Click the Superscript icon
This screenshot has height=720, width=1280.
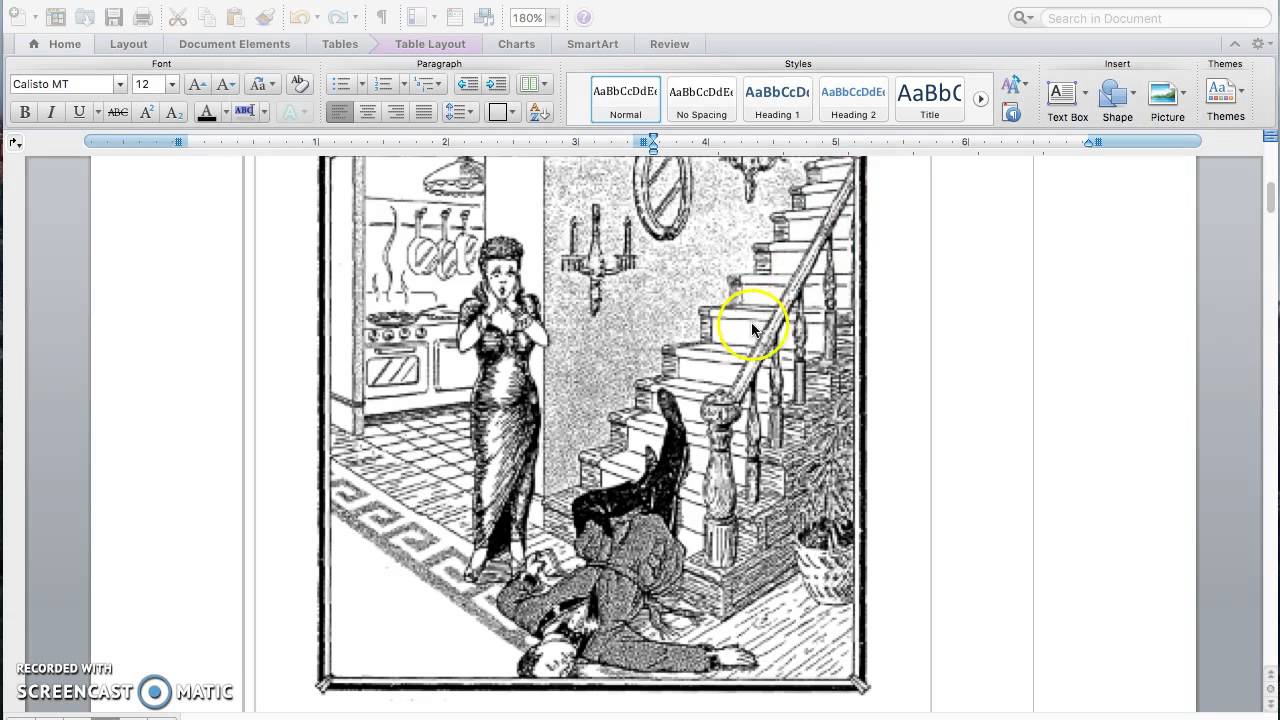coord(146,112)
